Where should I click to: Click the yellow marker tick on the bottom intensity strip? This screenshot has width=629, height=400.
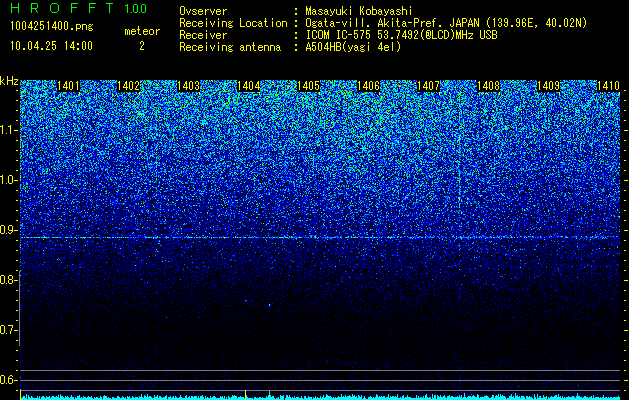point(246,393)
